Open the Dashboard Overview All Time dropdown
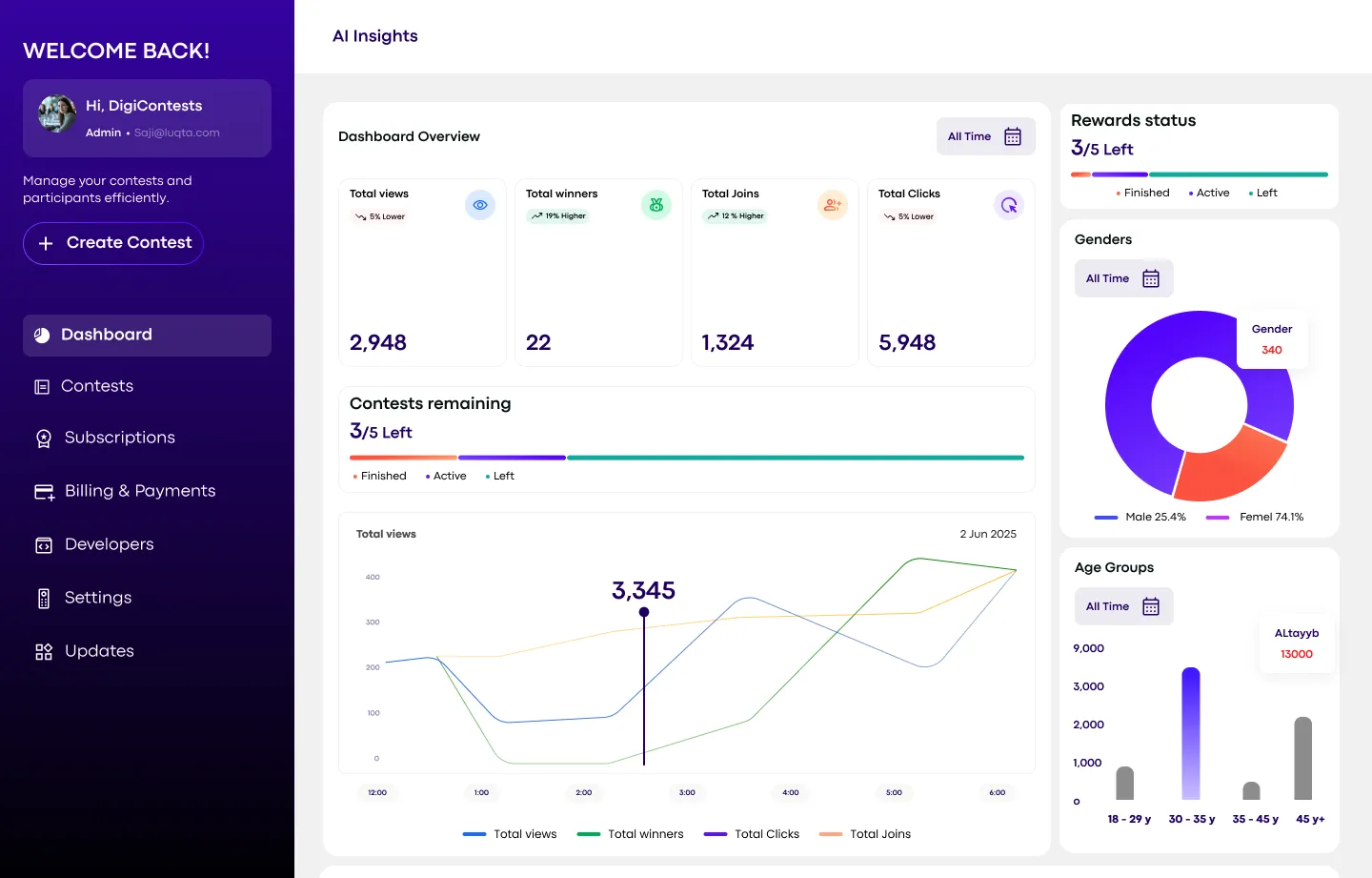1372x878 pixels. tap(985, 137)
